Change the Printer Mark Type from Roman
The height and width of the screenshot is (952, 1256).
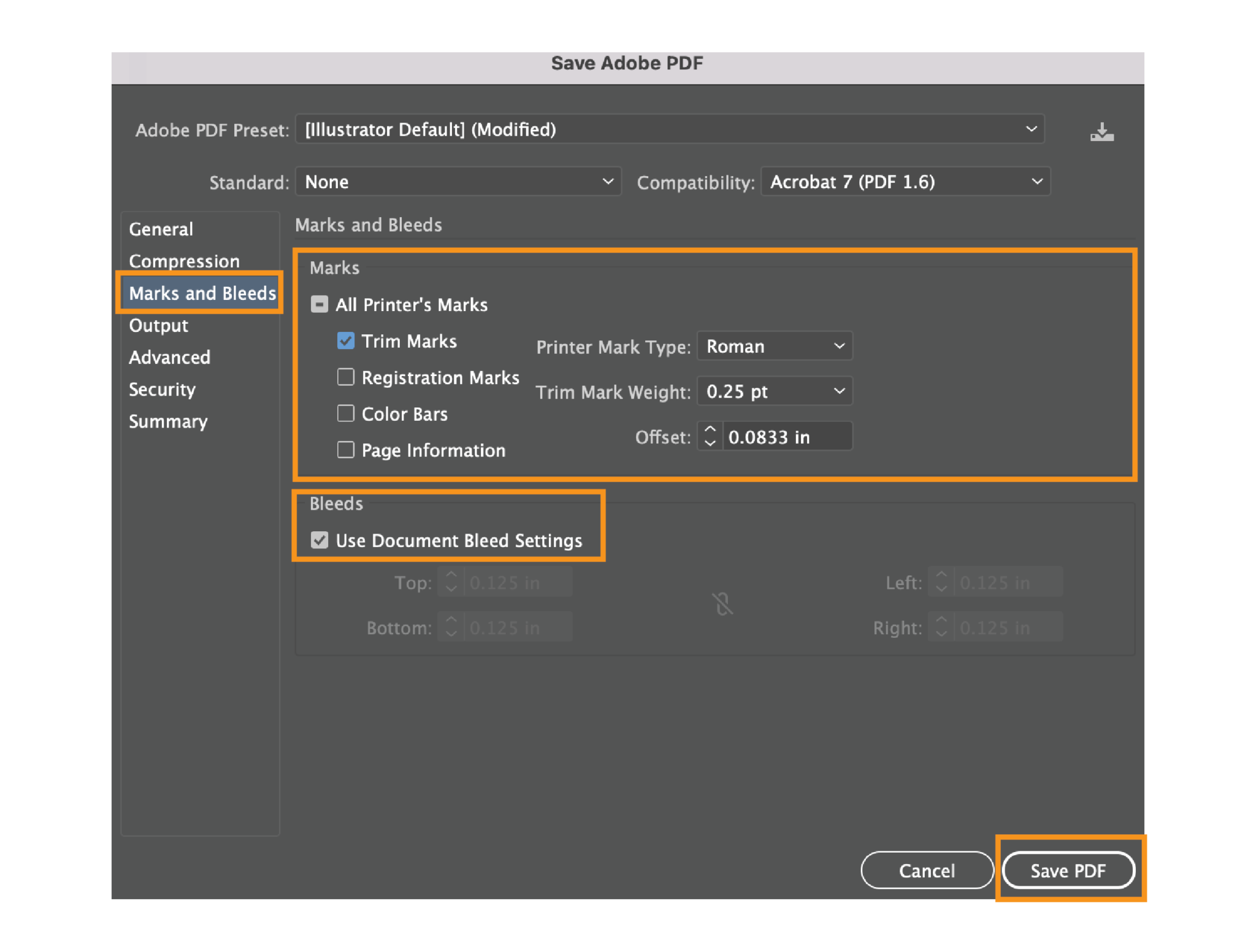(775, 346)
